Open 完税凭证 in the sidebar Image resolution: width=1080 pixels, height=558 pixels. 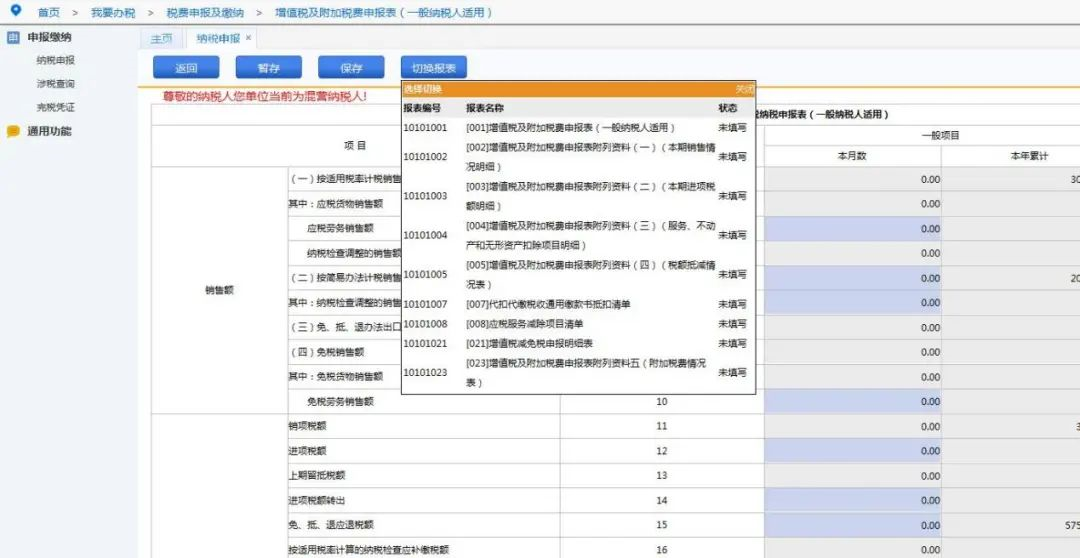(56, 107)
